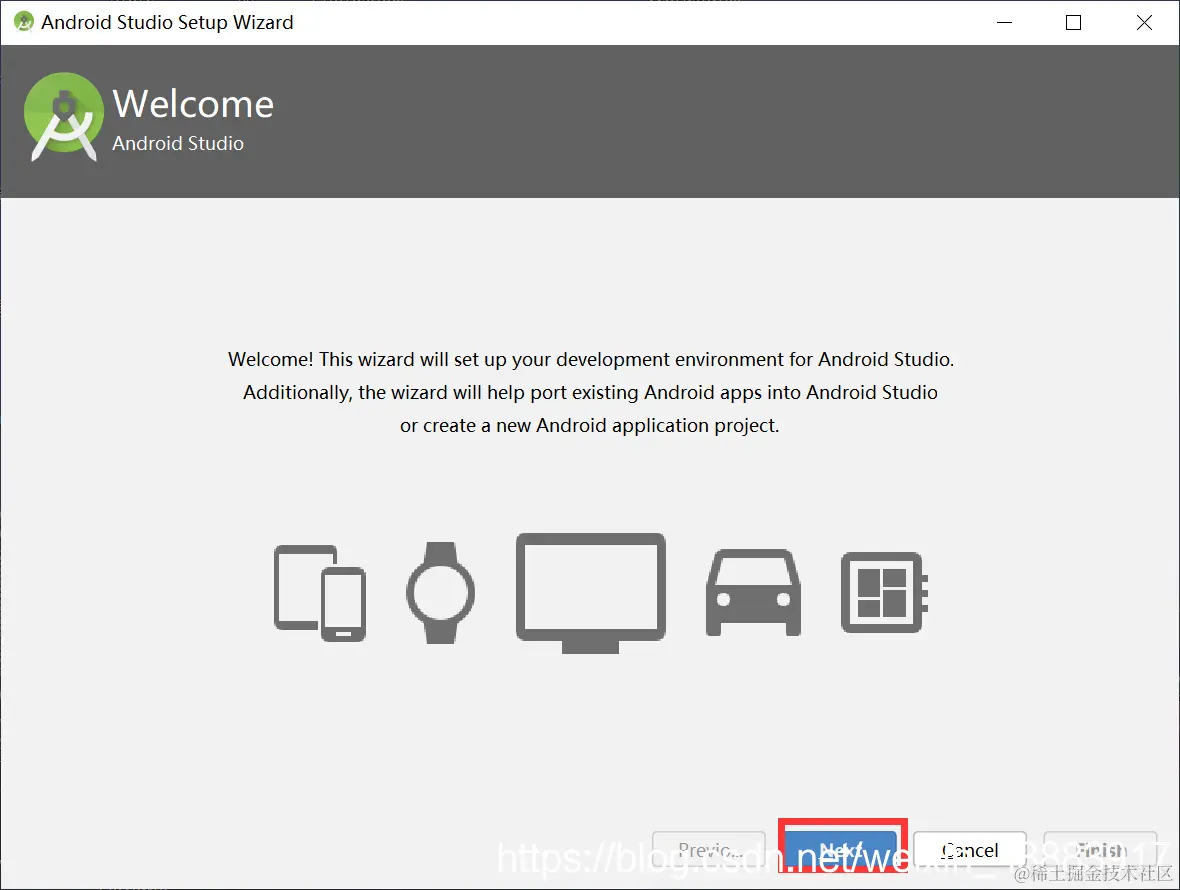Click the Welcome heading text
Viewport: 1180px width, 890px height.
[193, 104]
